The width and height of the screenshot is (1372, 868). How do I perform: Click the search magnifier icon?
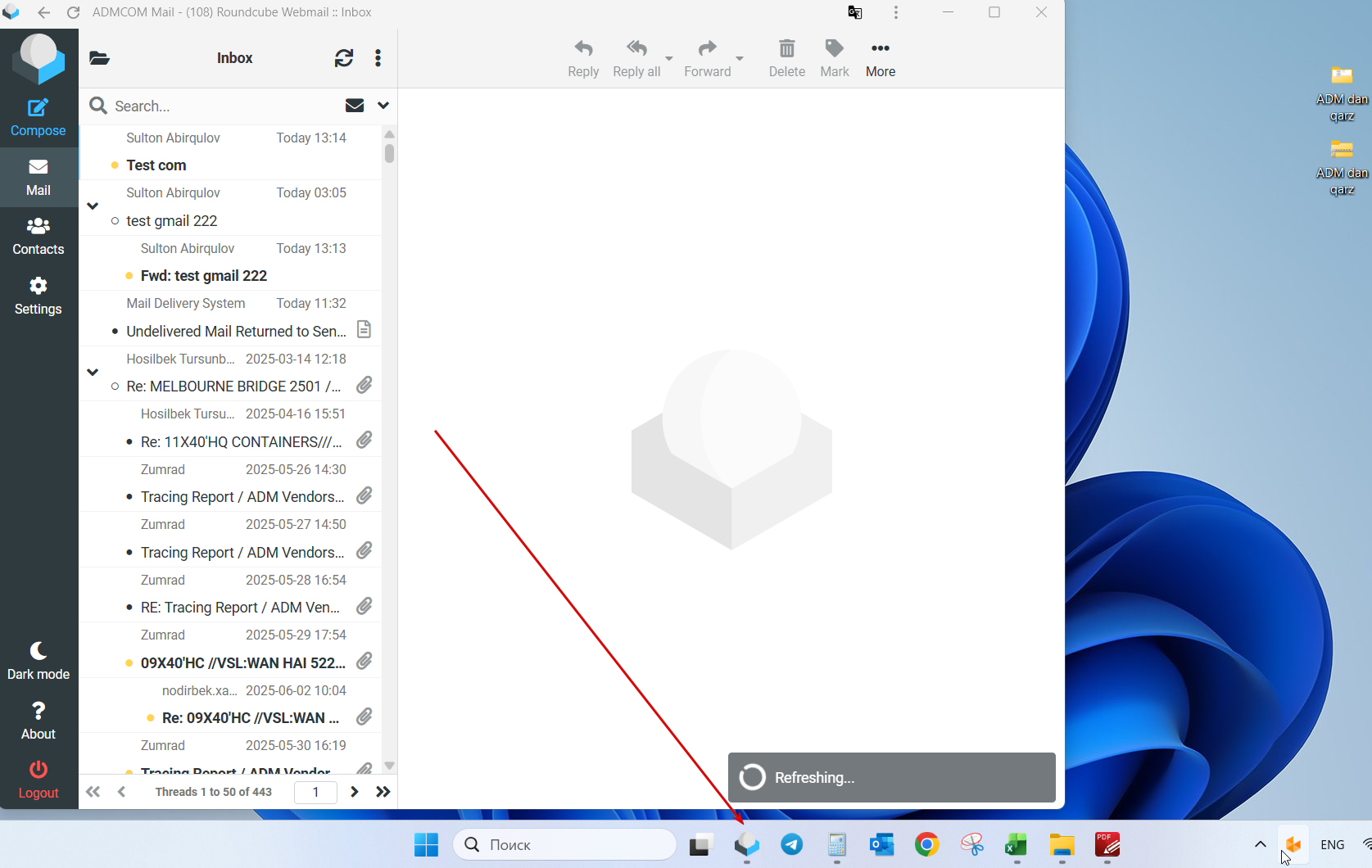98,106
